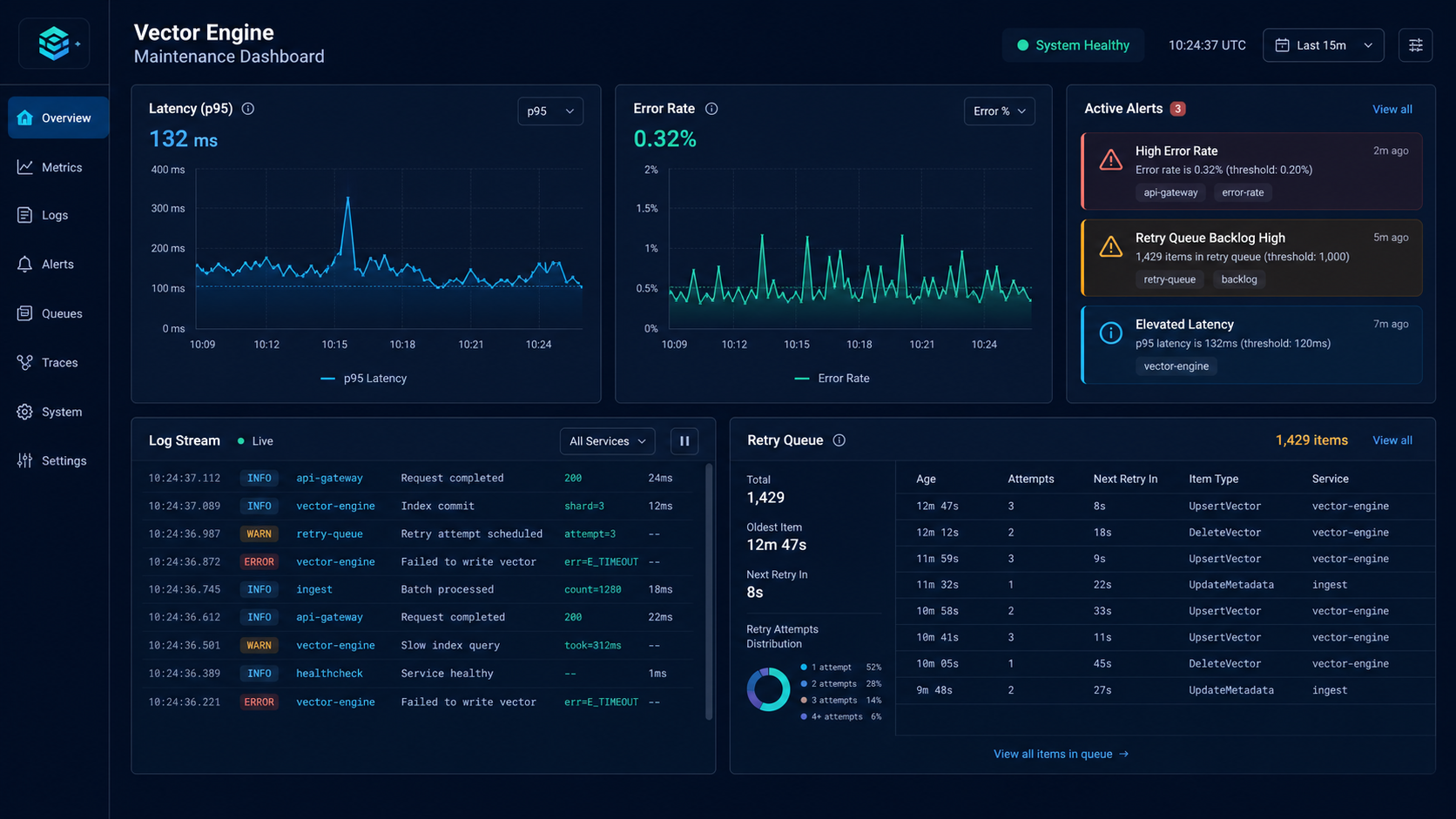Click the vector-engine tag on Elevated Latency

click(x=1176, y=366)
